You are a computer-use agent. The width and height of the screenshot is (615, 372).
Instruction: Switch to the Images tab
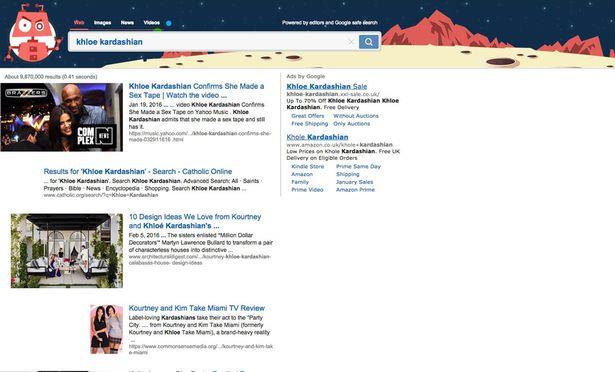(102, 23)
